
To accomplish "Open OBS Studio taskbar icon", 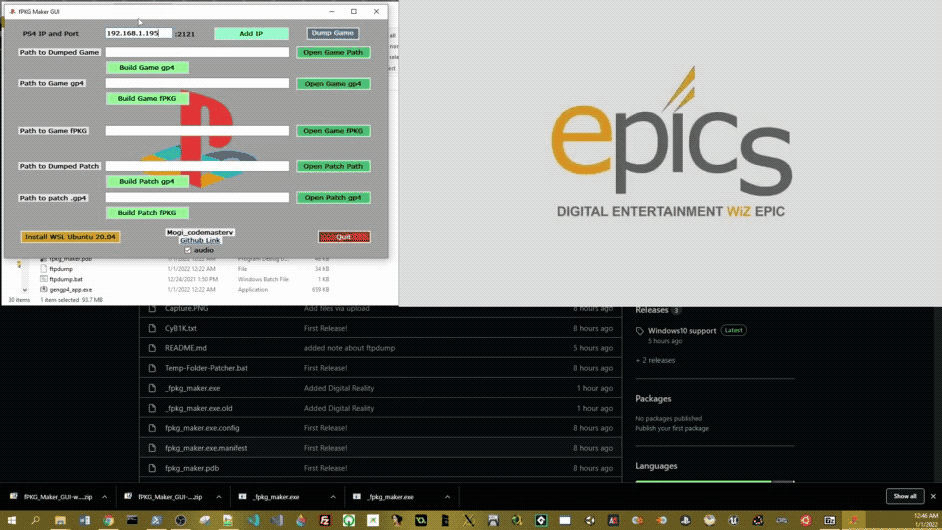I will pyautogui.click(x=180, y=520).
